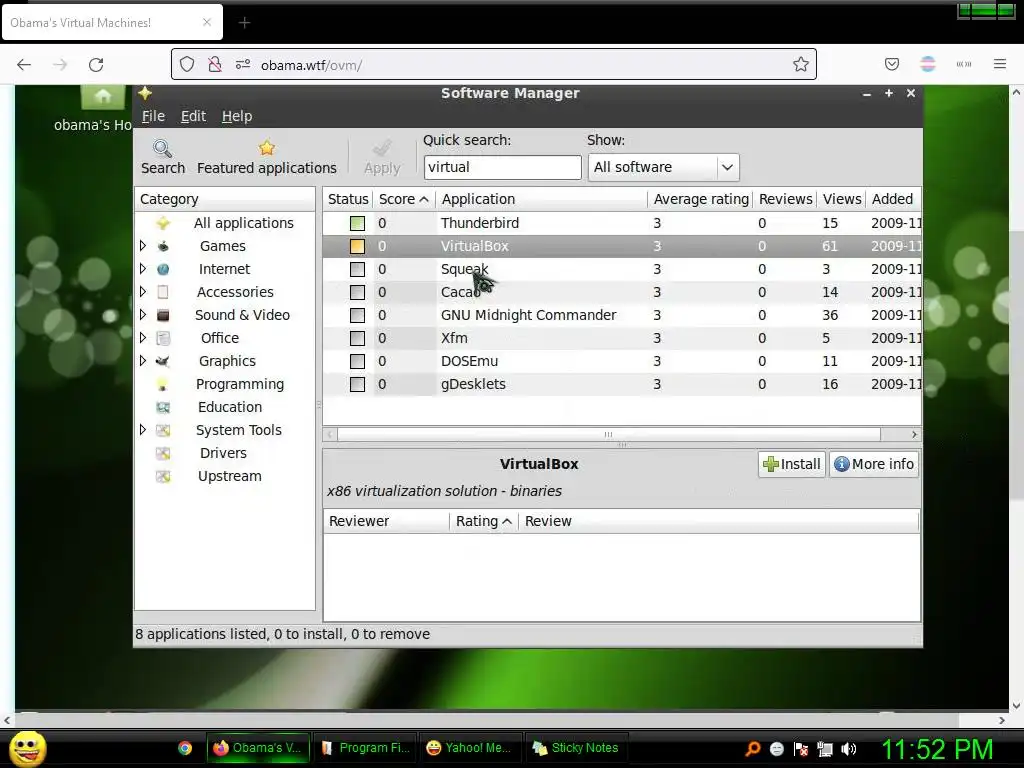Click the Pocket save icon in browser toolbar
1024x768 pixels.
coord(891,64)
